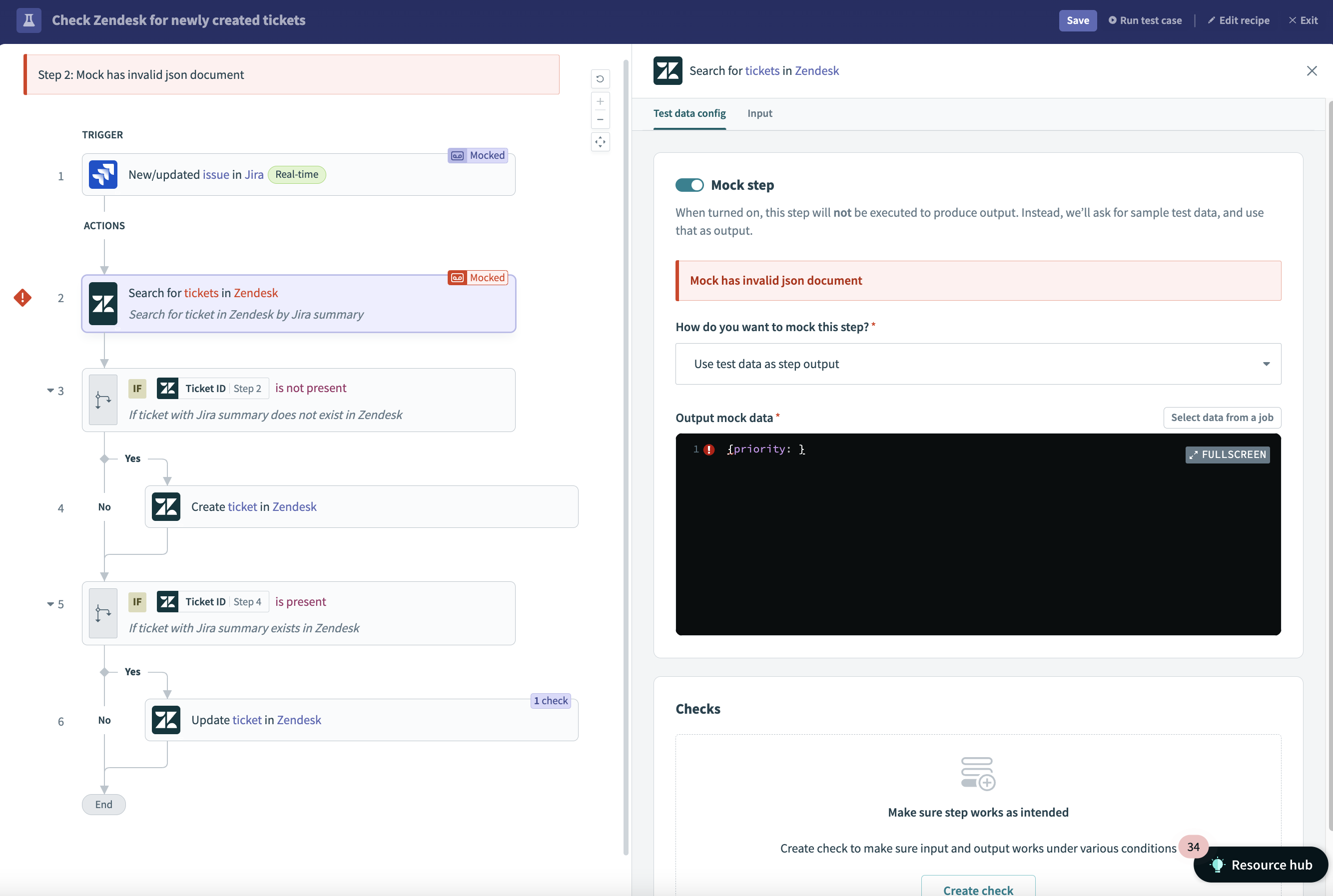Viewport: 1333px width, 896px height.
Task: Zoom out on the recipe canvas
Action: coord(600,119)
